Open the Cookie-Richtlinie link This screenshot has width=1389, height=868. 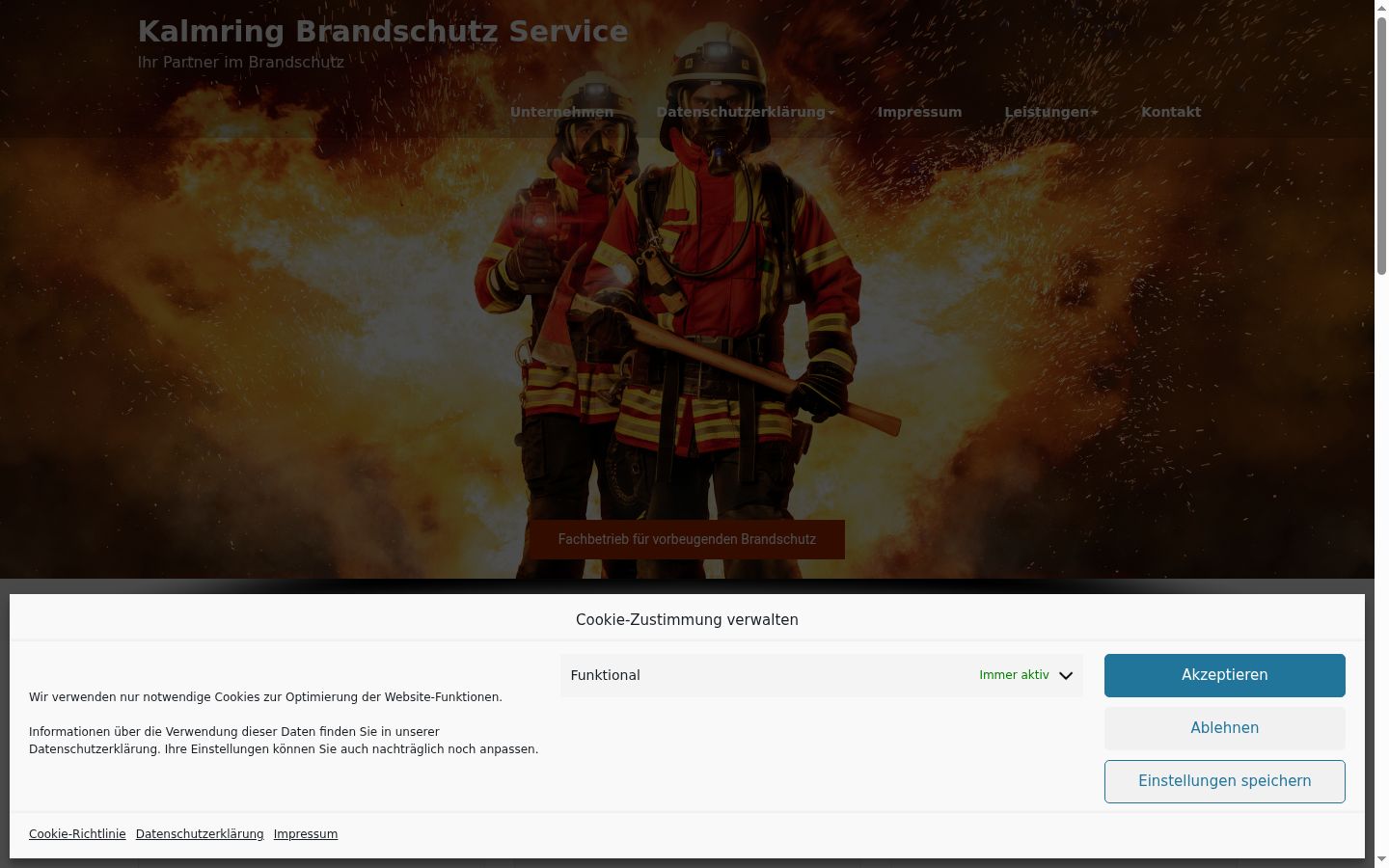coord(77,834)
